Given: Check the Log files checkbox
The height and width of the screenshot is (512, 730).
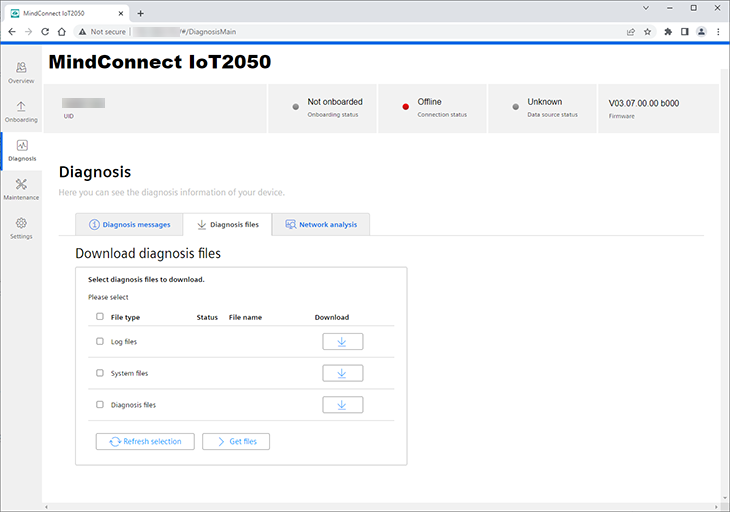Looking at the screenshot, I should point(100,341).
